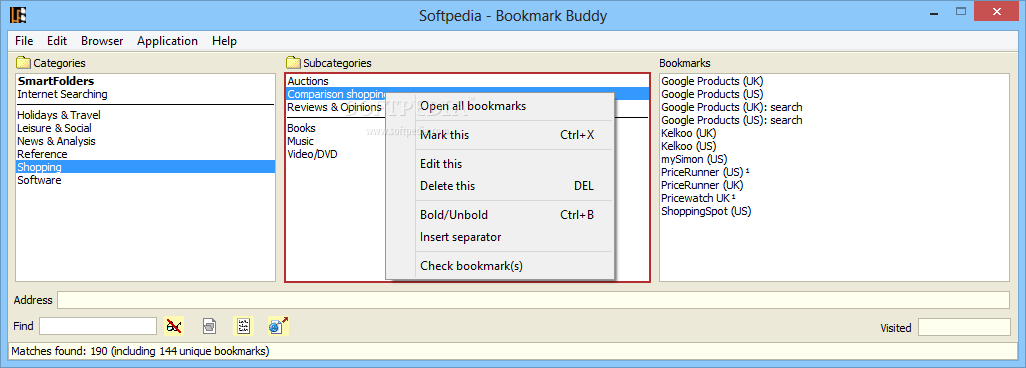Click the crossed-out glasses icon
The image size is (1026, 368).
click(x=174, y=325)
